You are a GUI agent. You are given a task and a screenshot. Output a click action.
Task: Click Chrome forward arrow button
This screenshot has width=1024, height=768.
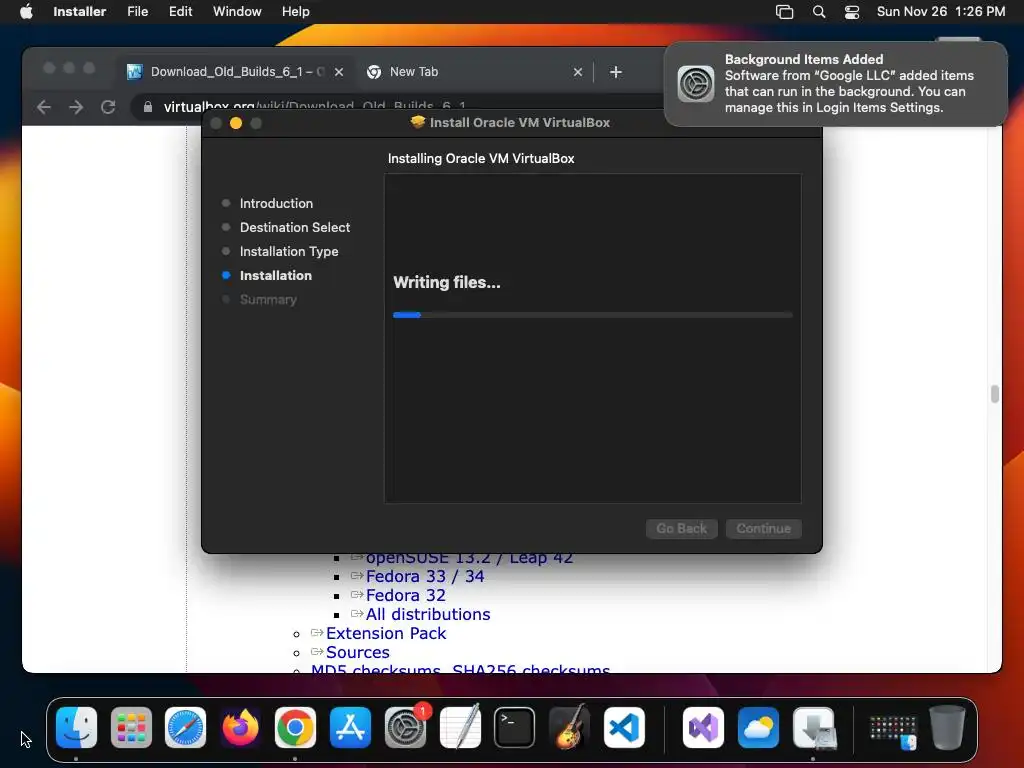76,107
